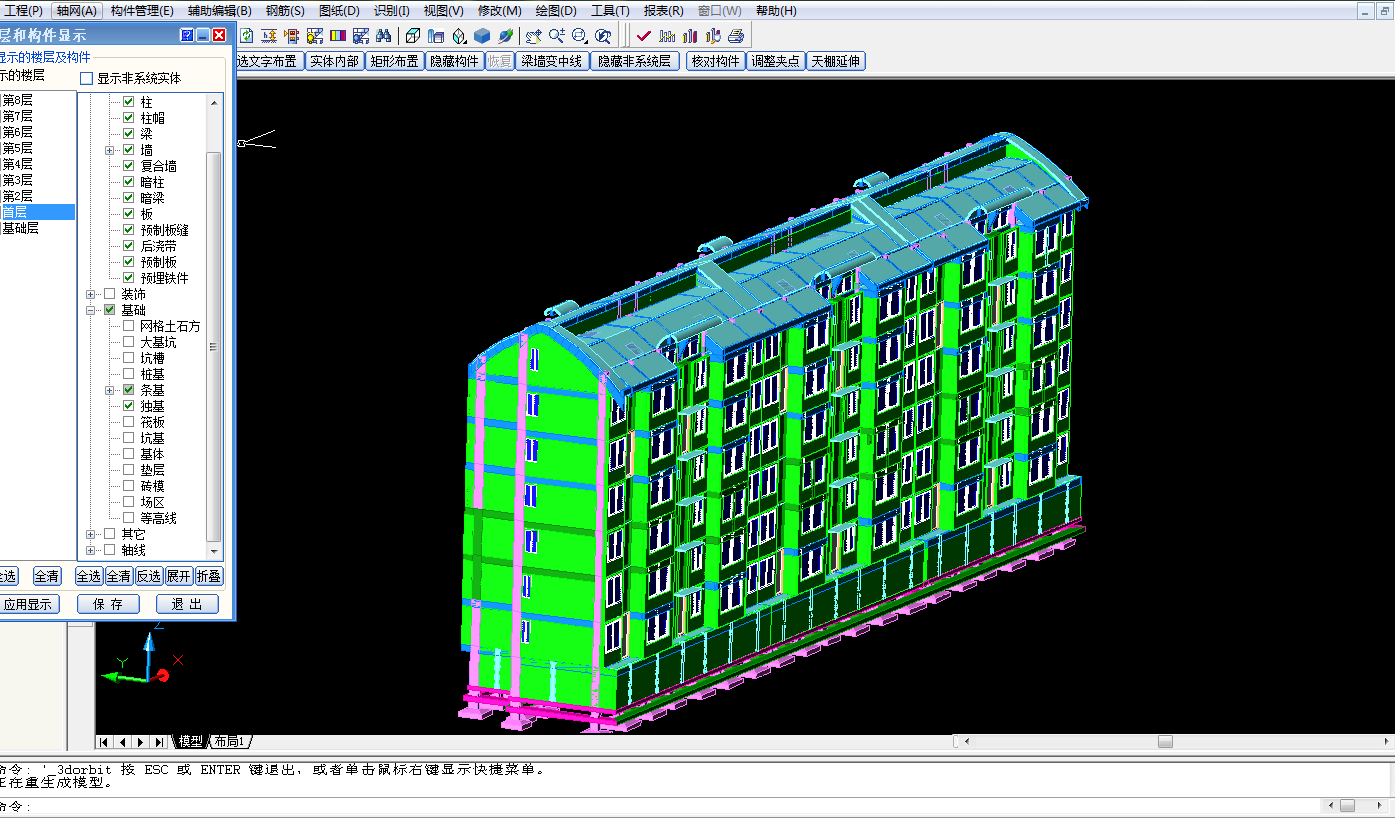Image resolution: width=1395 pixels, height=818 pixels.
Task: Click the red checkmark icon in toolbar
Action: pyautogui.click(x=644, y=36)
